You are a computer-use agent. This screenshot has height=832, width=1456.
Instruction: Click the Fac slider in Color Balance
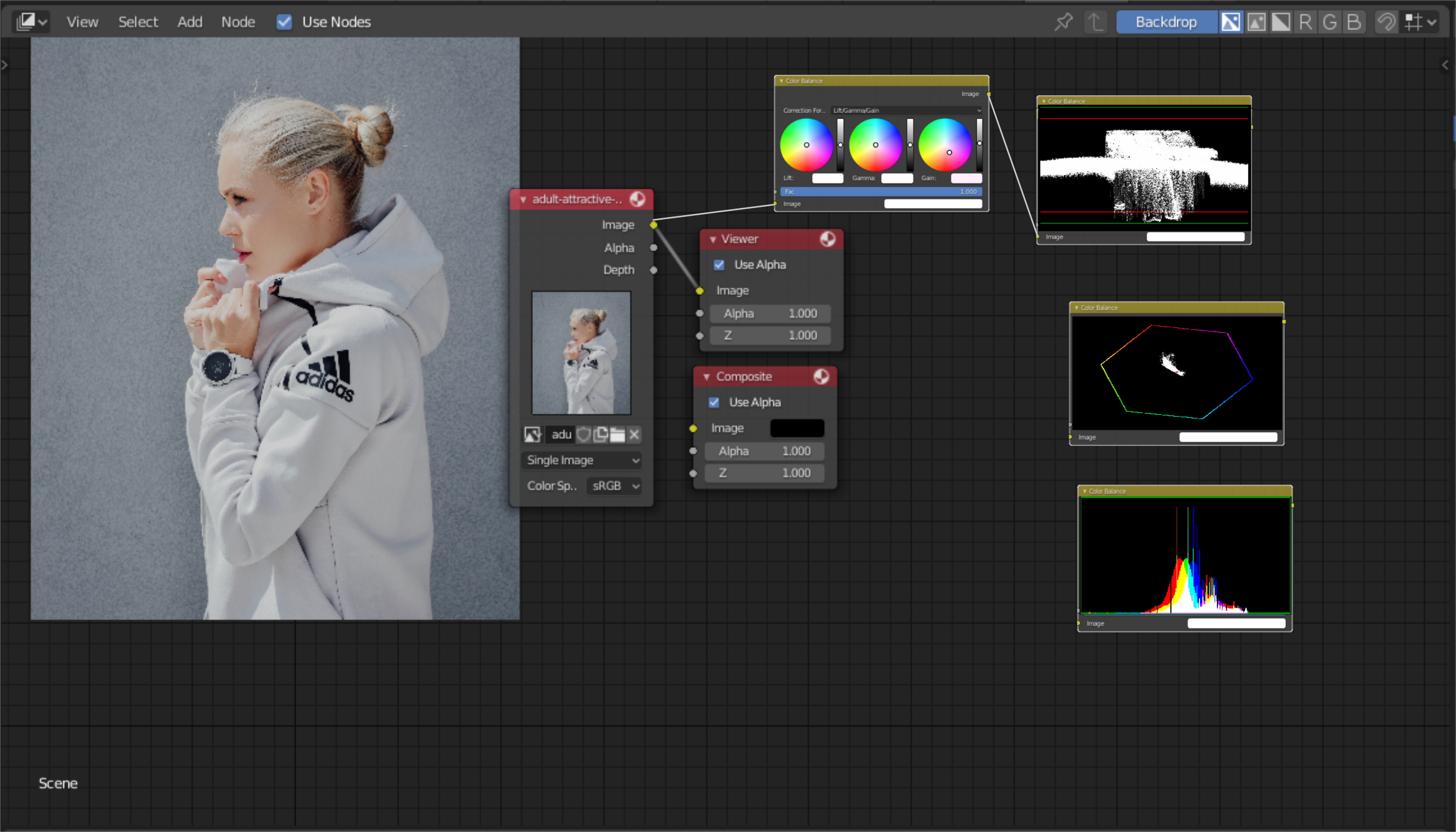[881, 192]
